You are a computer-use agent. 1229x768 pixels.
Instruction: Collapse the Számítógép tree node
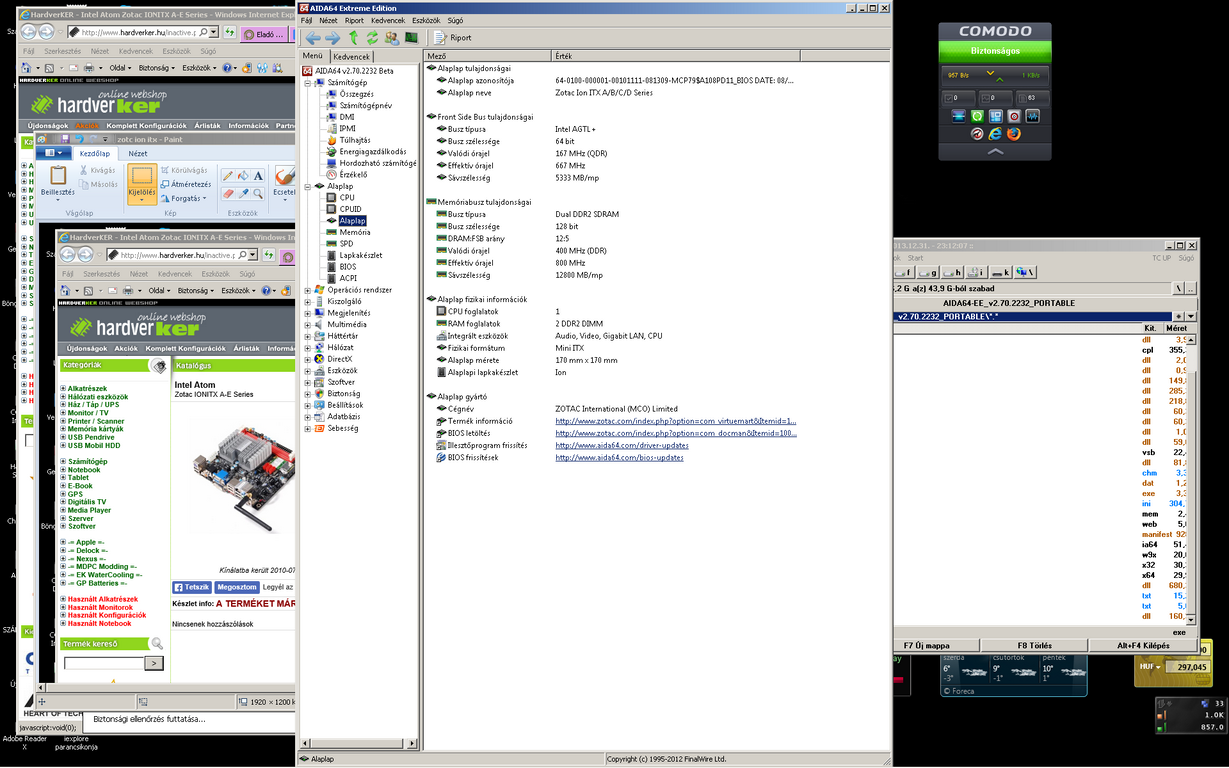click(x=308, y=83)
